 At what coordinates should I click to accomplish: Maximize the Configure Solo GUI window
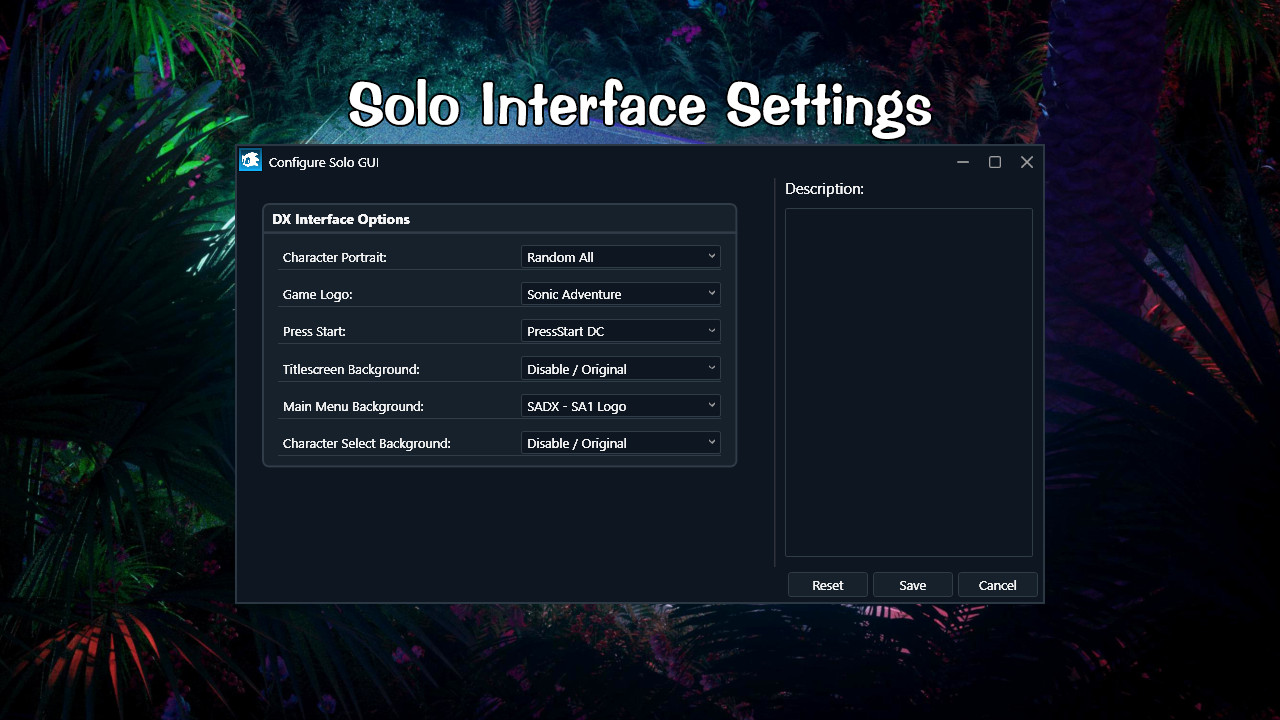[994, 161]
